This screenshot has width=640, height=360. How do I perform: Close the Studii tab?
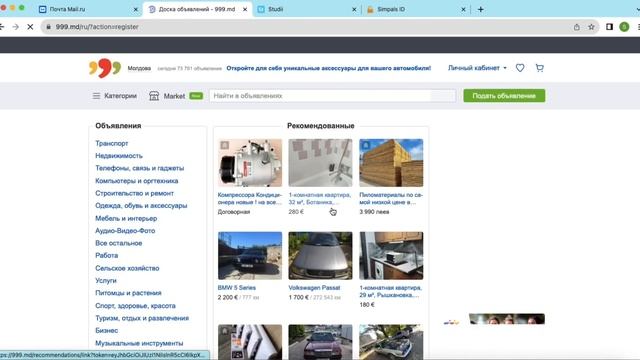click(x=354, y=9)
